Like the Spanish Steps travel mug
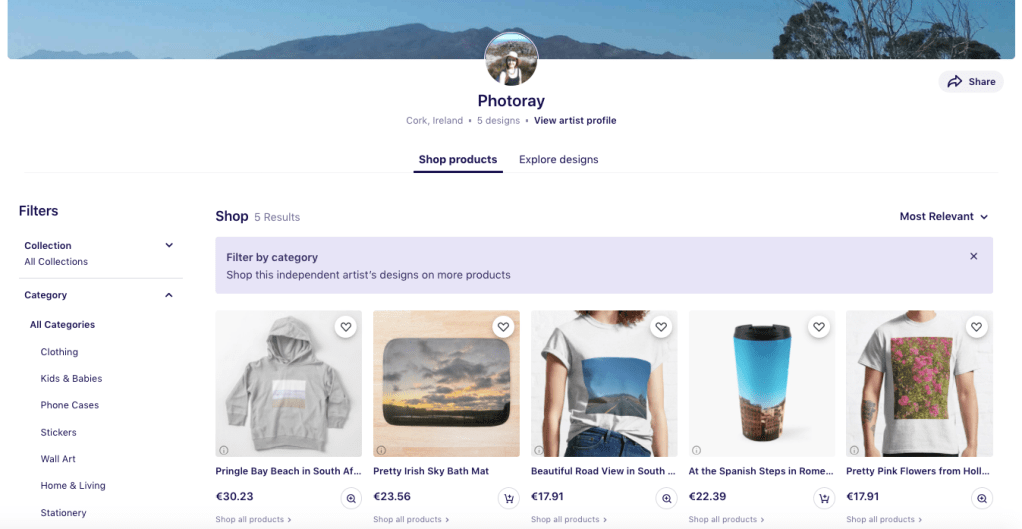The width and height of the screenshot is (1022, 529). click(x=819, y=327)
